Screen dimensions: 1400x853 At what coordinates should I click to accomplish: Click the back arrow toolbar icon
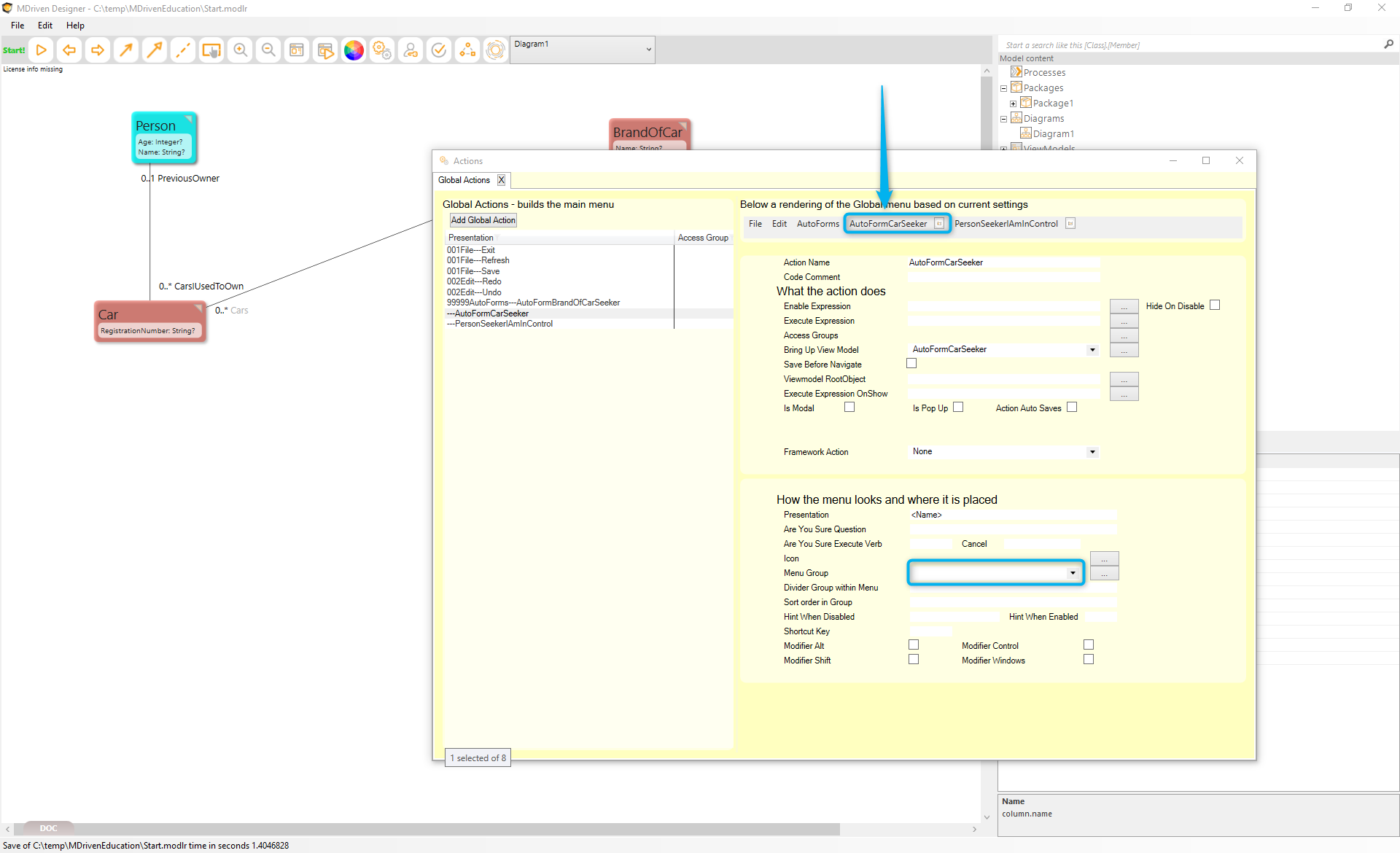(69, 50)
